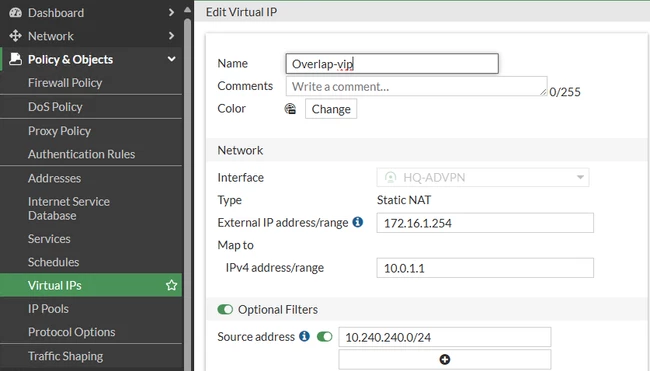
Task: Click the Comments text box
Action: [416, 86]
